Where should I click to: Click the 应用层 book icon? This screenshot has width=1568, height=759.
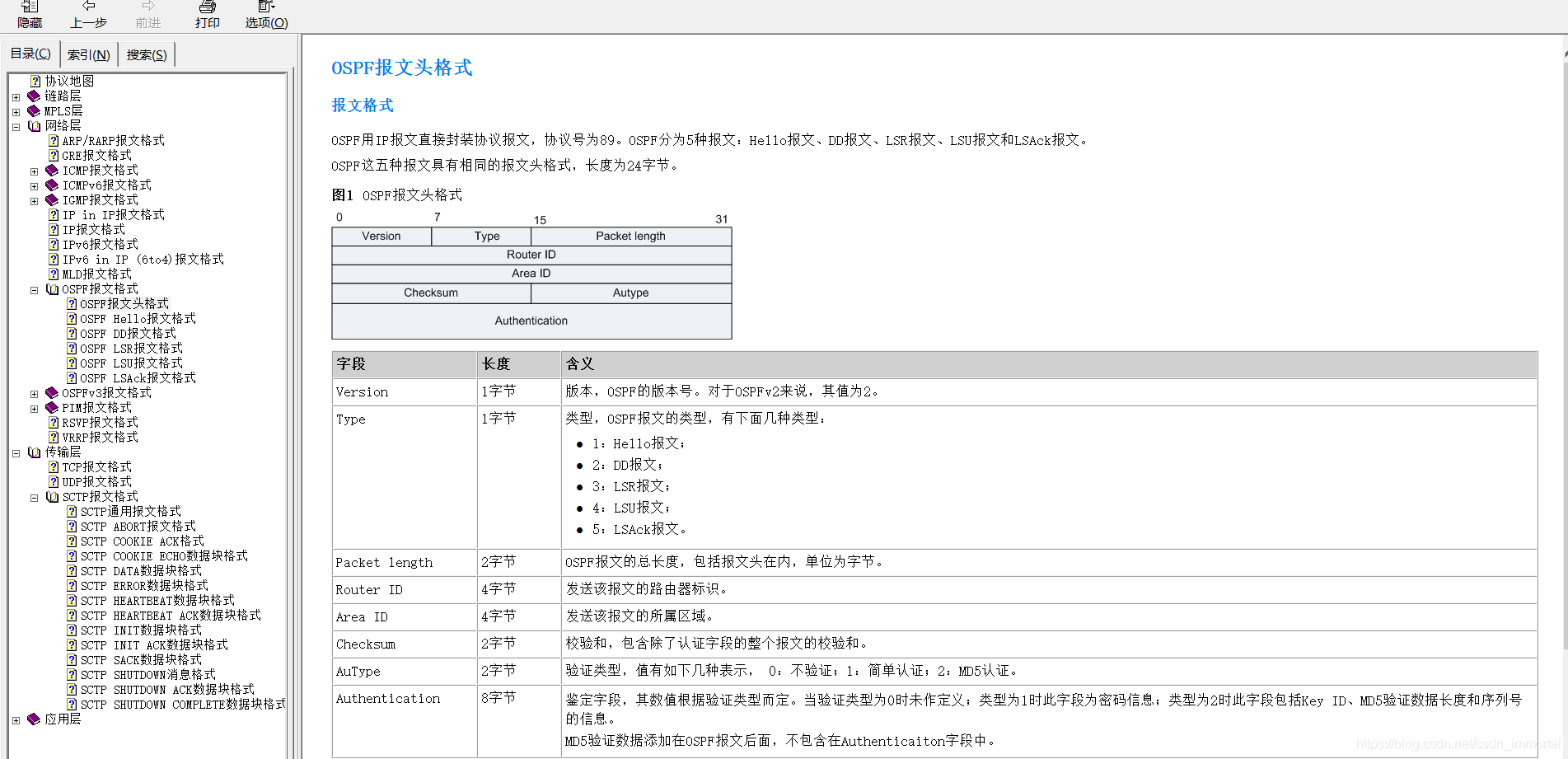pyautogui.click(x=34, y=719)
